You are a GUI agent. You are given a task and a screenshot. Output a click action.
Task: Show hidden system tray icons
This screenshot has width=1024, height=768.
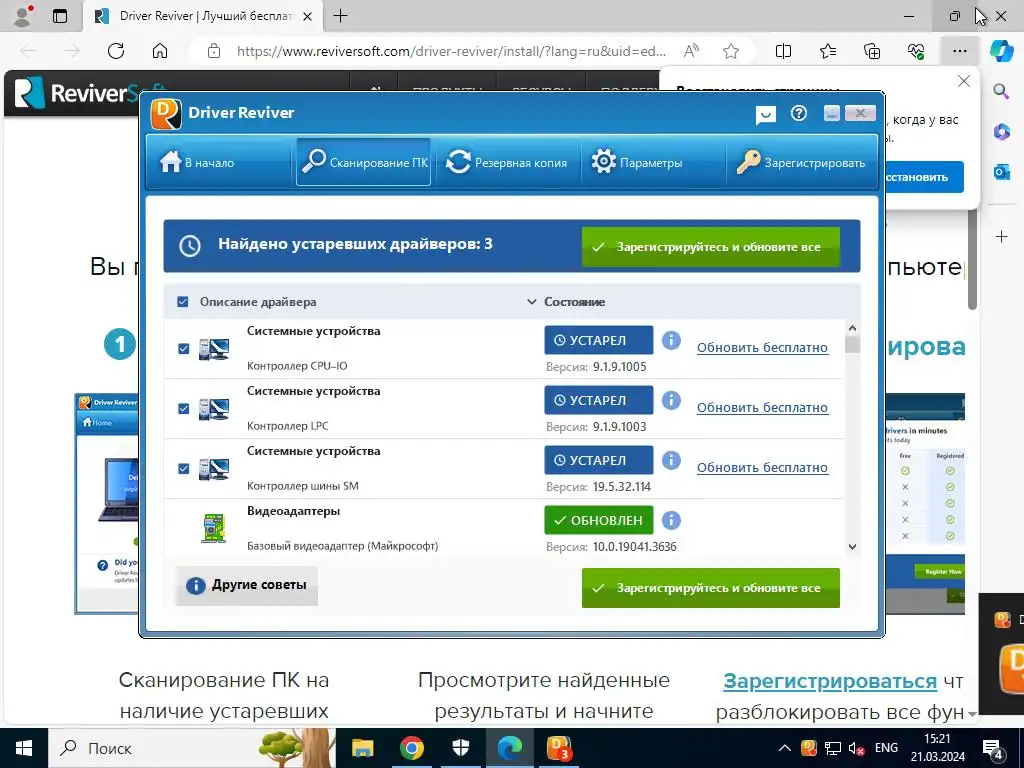point(785,748)
